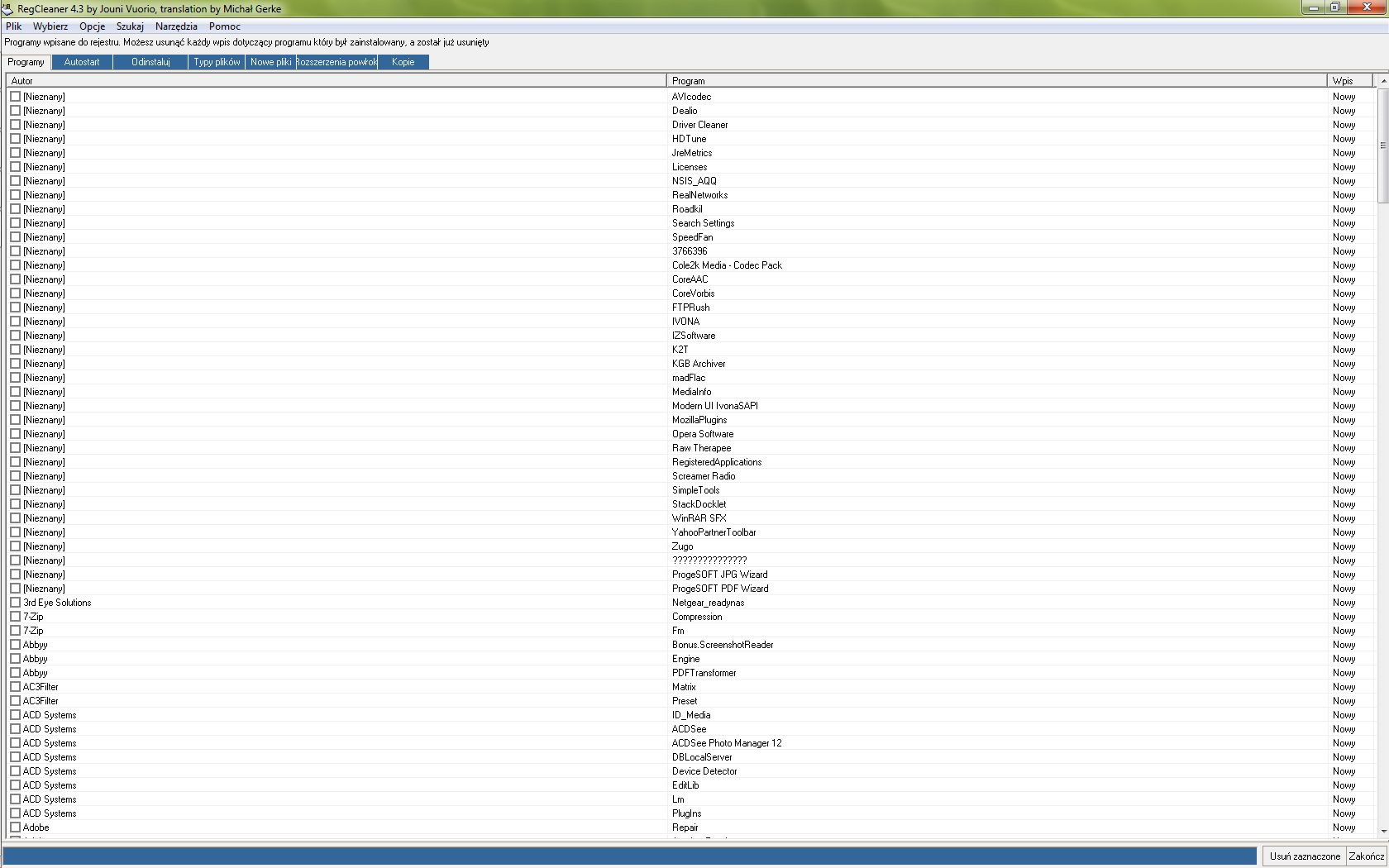Check the box for AVIcodec entry
The width and height of the screenshot is (1389, 868).
(15, 97)
